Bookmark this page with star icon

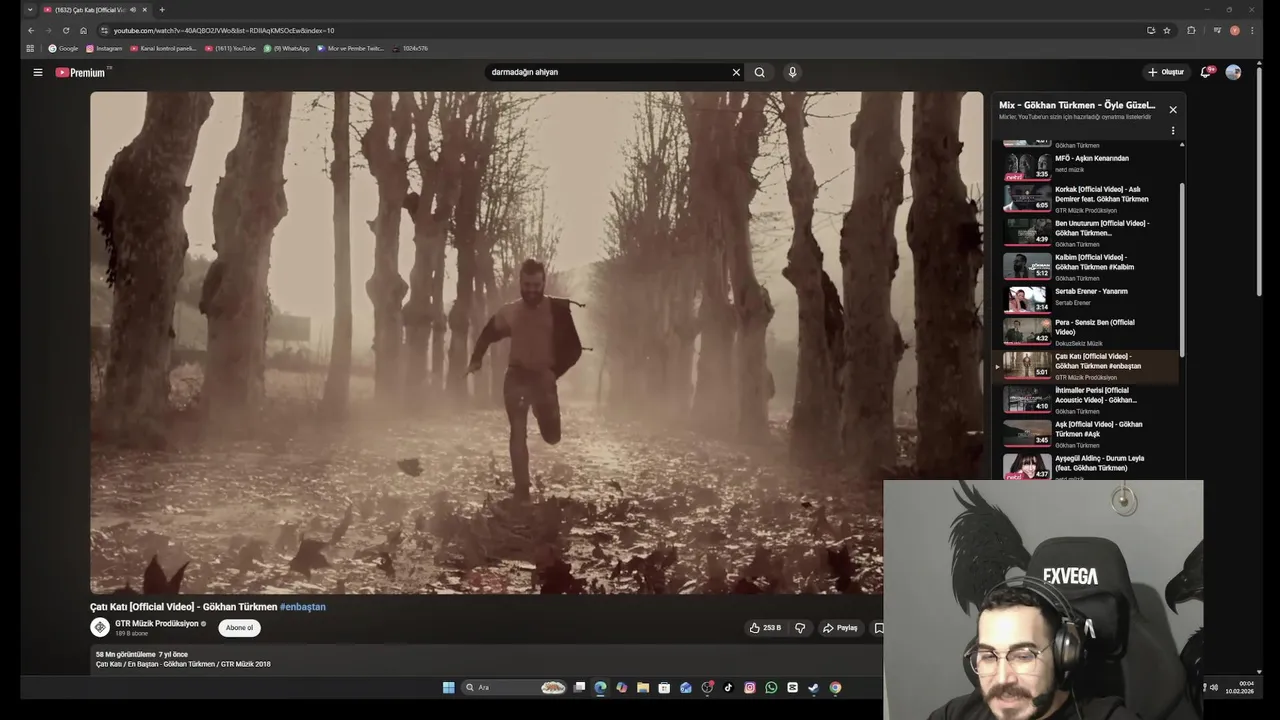[x=1167, y=30]
